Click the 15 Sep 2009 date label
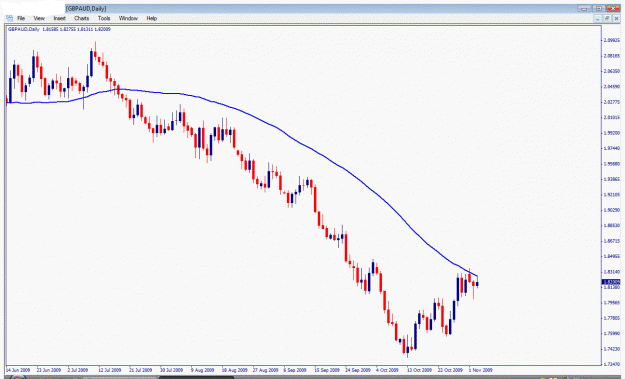The height and width of the screenshot is (379, 625). click(327, 370)
